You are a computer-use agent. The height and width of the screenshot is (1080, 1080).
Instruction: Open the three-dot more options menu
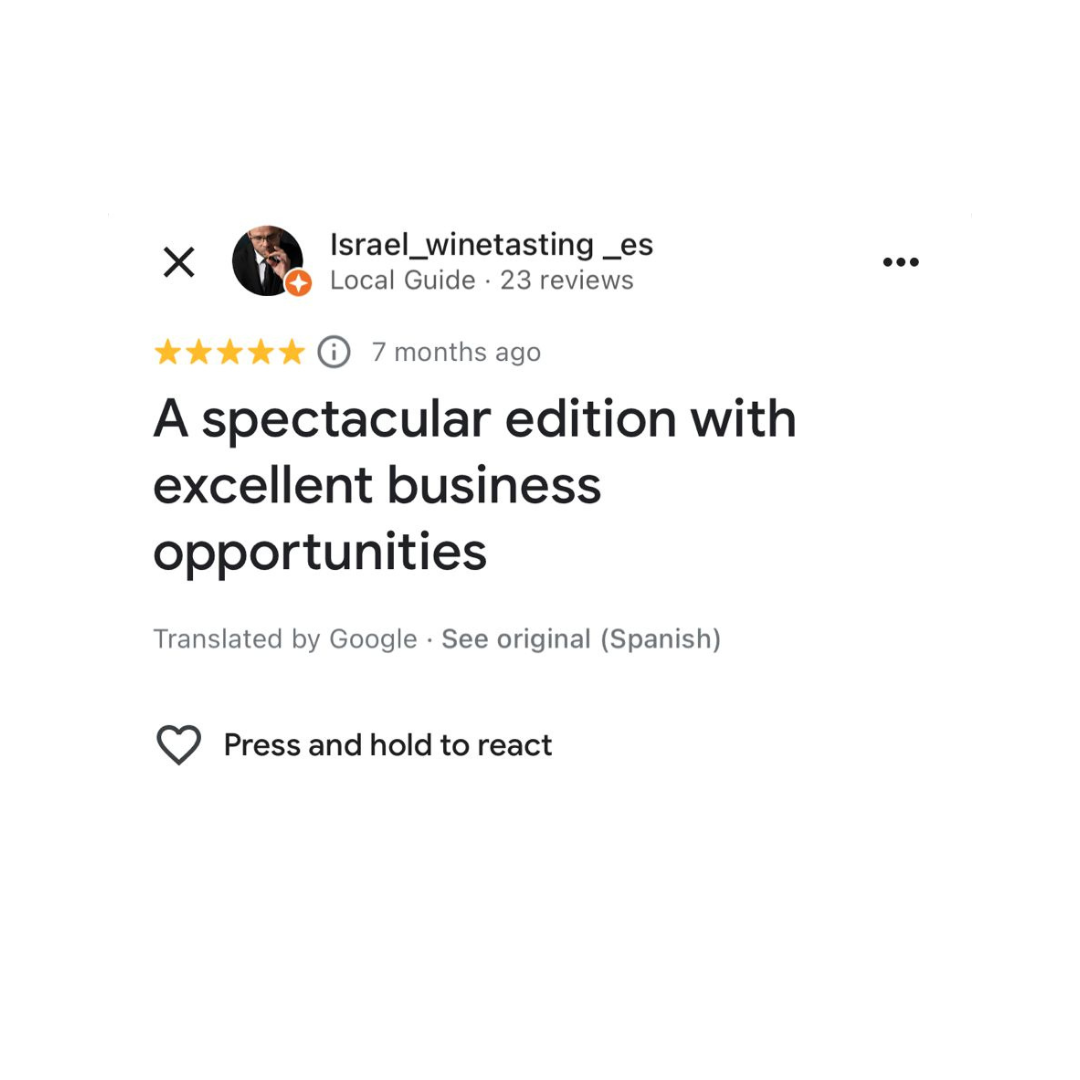coord(900,263)
